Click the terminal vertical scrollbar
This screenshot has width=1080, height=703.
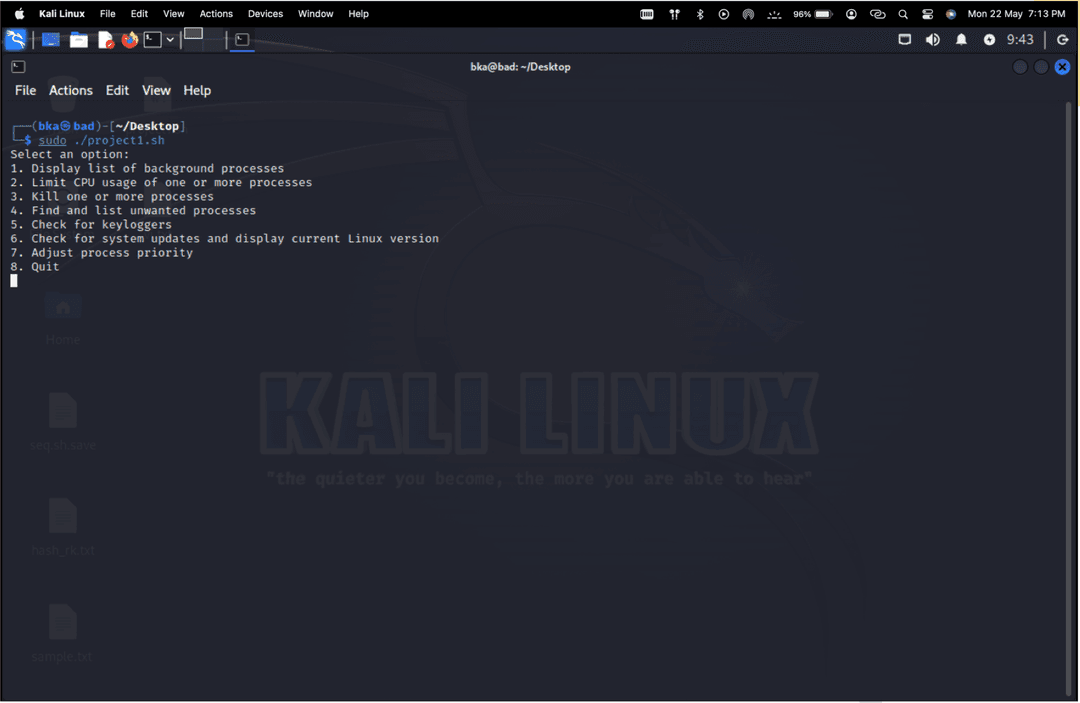click(x=1068, y=399)
